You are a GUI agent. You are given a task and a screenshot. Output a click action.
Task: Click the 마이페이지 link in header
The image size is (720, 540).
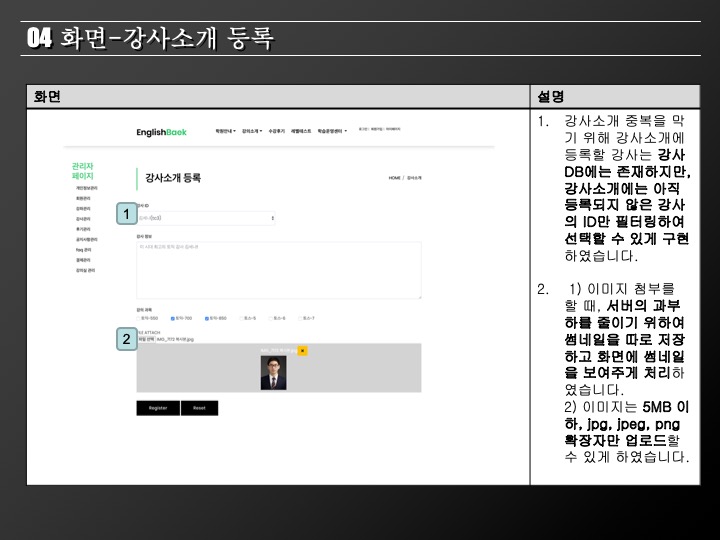click(x=393, y=129)
